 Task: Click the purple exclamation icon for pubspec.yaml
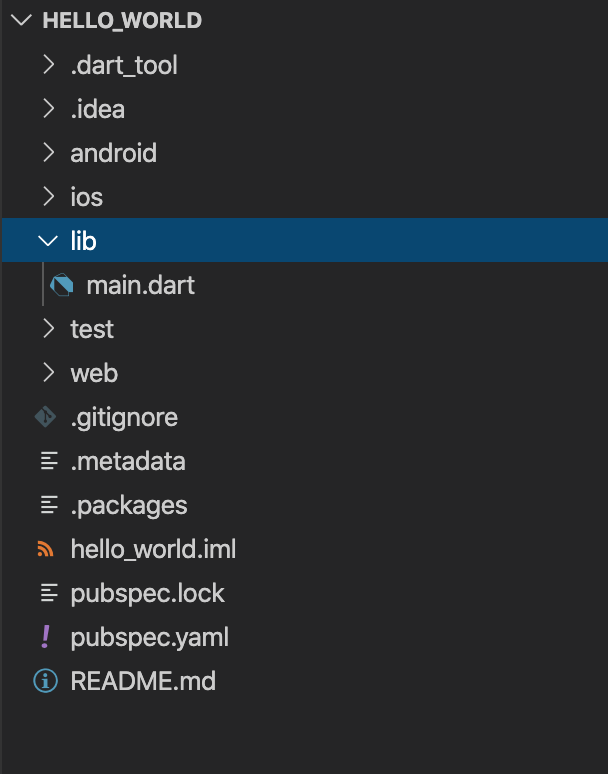(46, 637)
